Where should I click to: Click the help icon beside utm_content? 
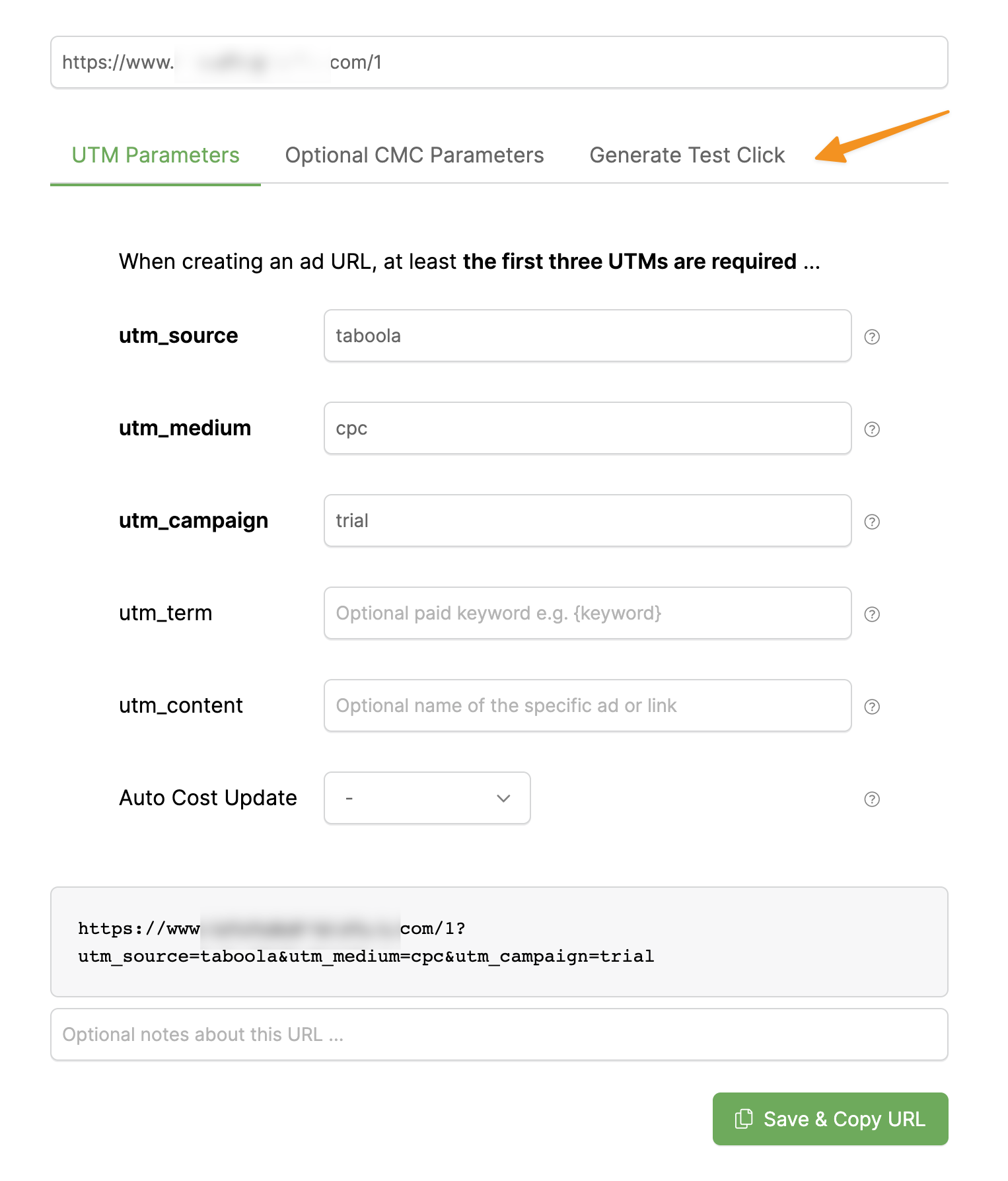point(872,707)
